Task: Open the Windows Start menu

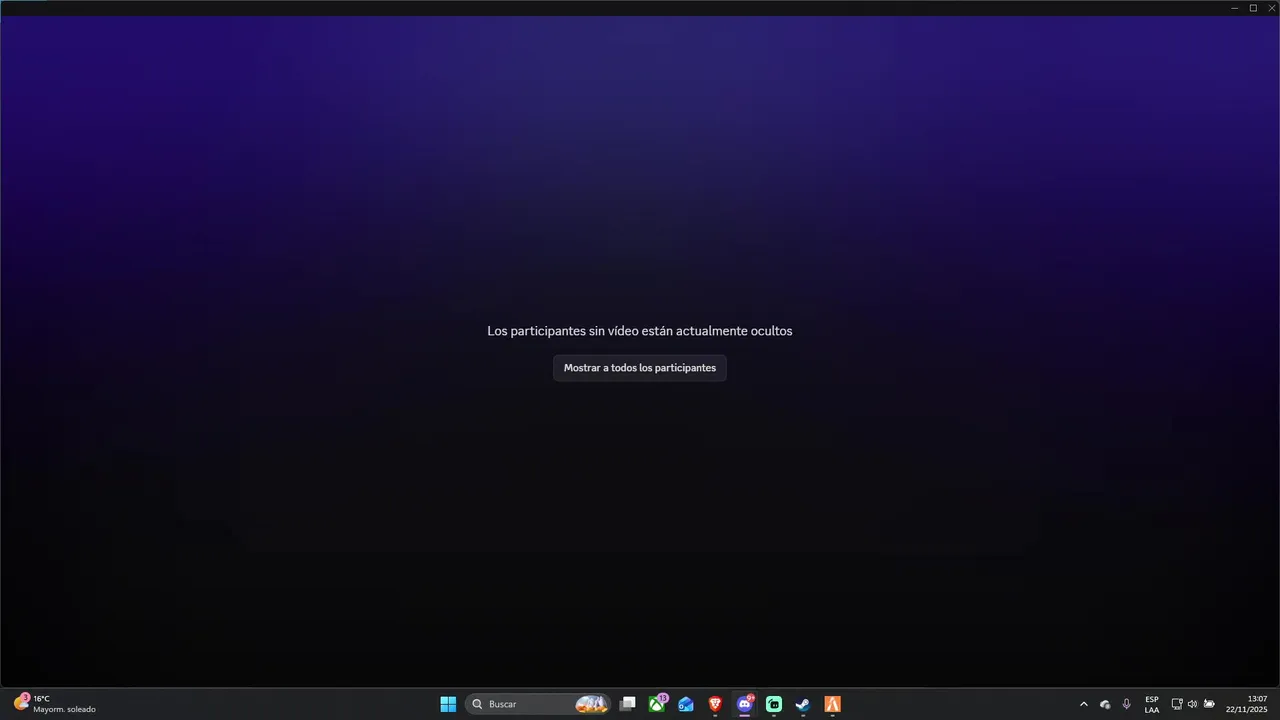Action: [x=448, y=704]
